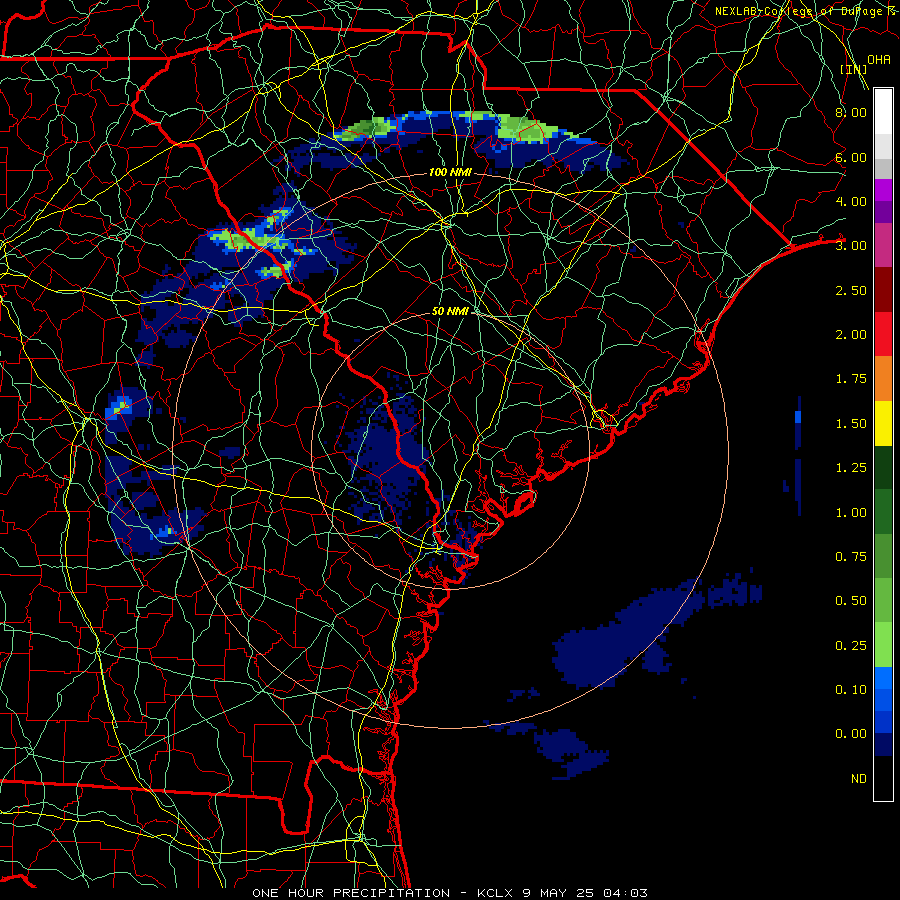Screen dimensions: 900x900
Task: Click the 8.00 legend value
Action: 851,112
